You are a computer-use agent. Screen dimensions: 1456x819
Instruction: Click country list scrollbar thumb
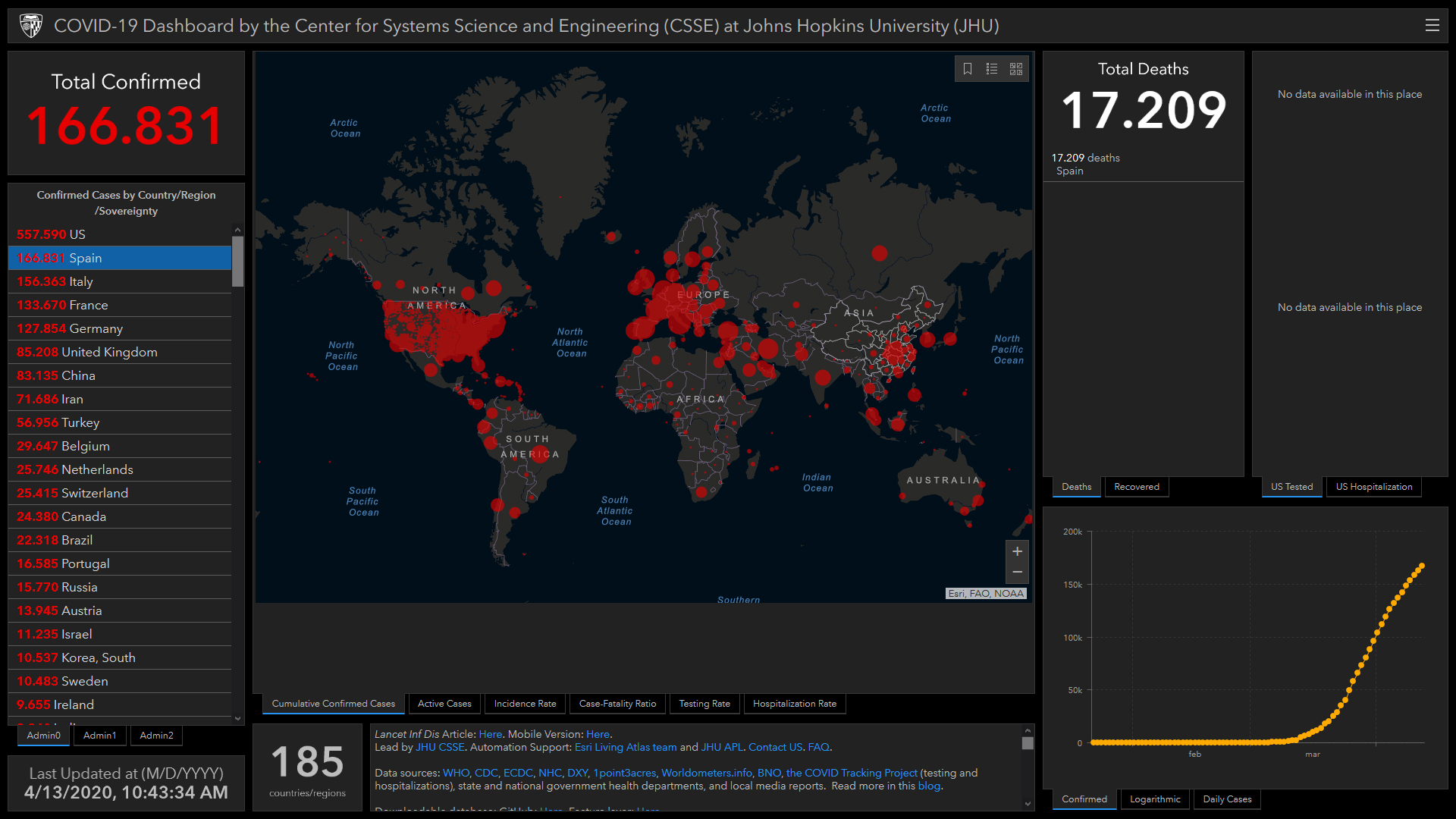pyautogui.click(x=237, y=262)
